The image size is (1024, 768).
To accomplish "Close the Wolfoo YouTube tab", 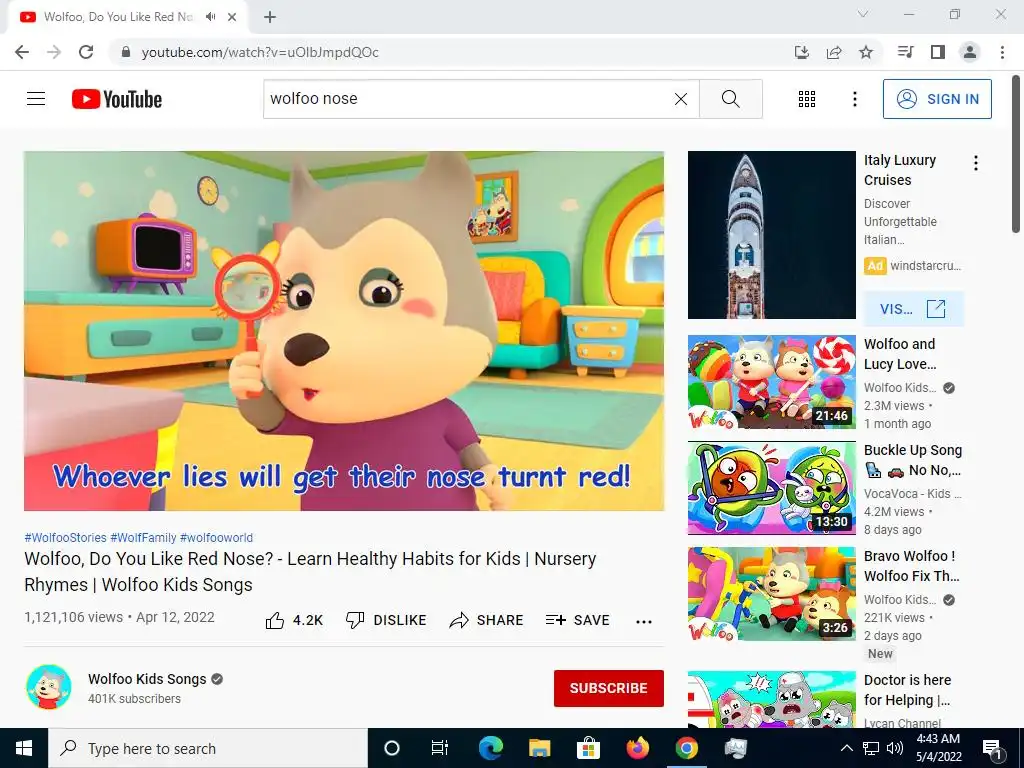I will (232, 17).
